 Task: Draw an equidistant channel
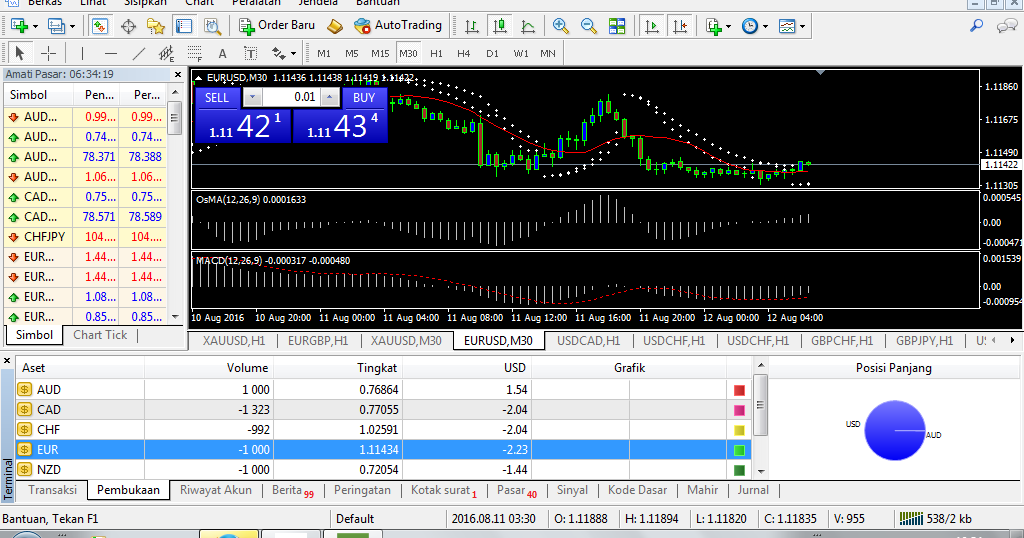[167, 54]
